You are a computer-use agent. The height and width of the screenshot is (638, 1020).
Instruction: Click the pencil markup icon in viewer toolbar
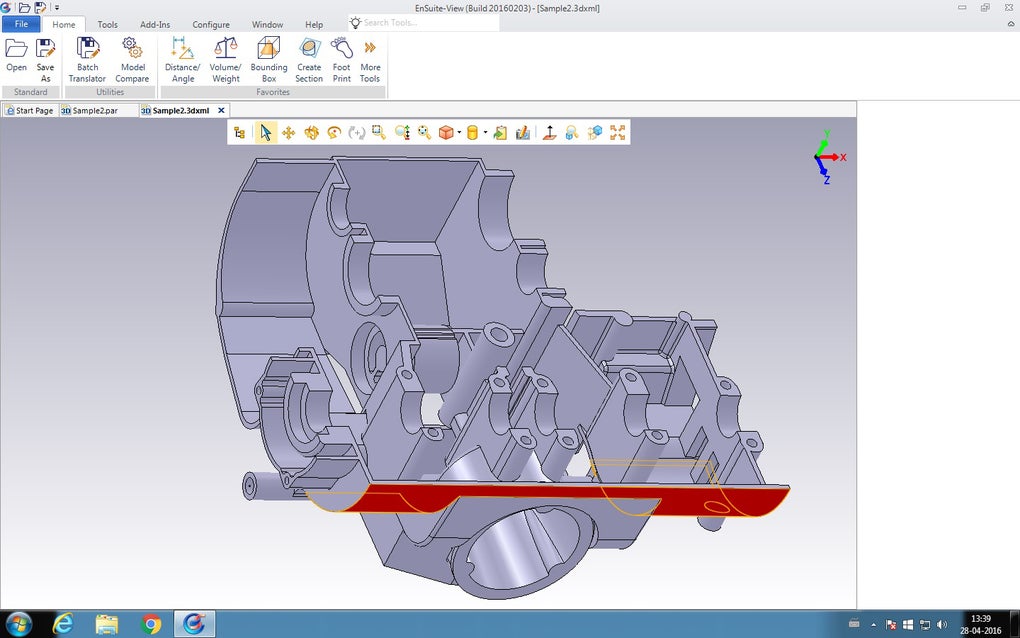point(522,133)
